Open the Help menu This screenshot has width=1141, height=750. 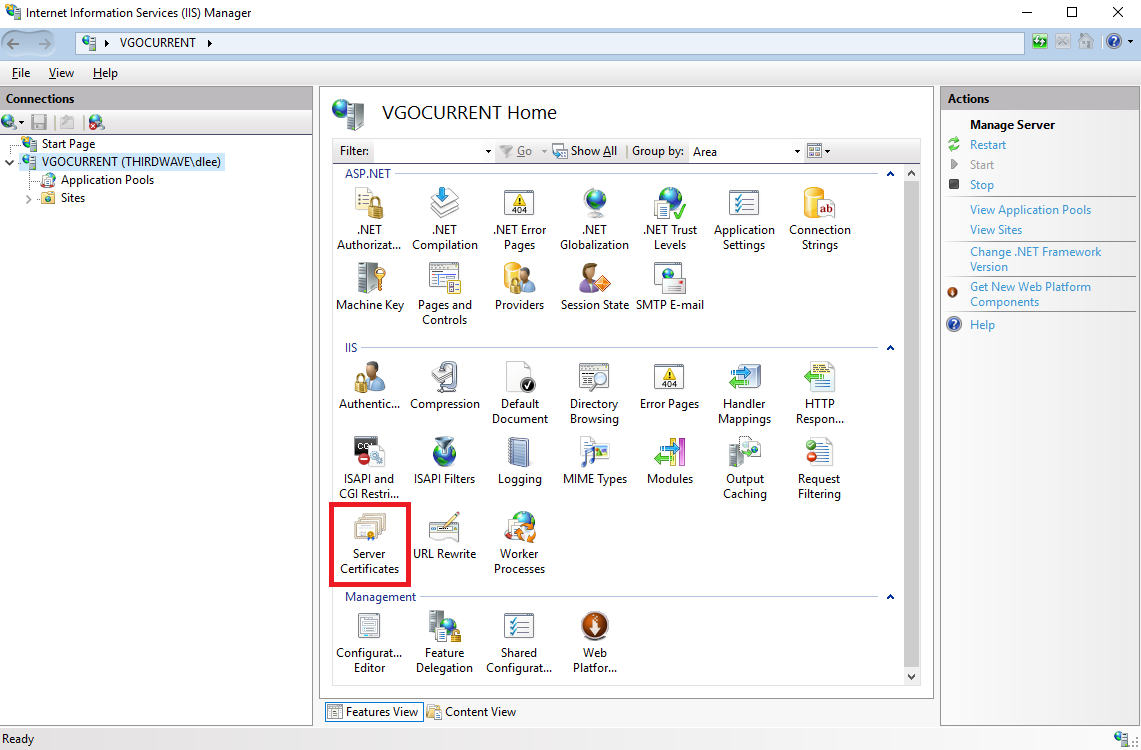tap(105, 73)
